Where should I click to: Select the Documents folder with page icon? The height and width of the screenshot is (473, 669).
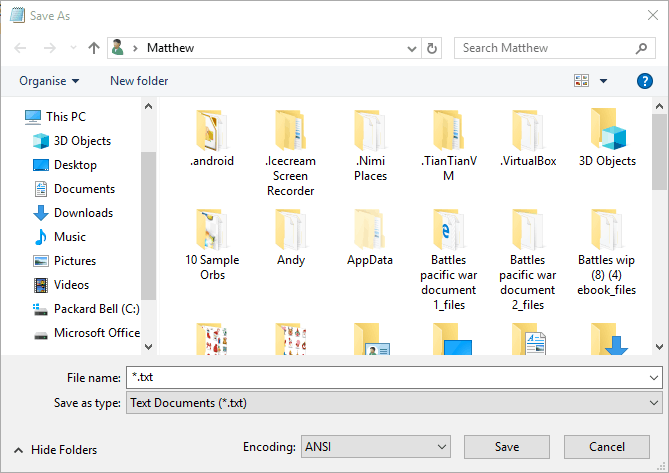(x=528, y=340)
